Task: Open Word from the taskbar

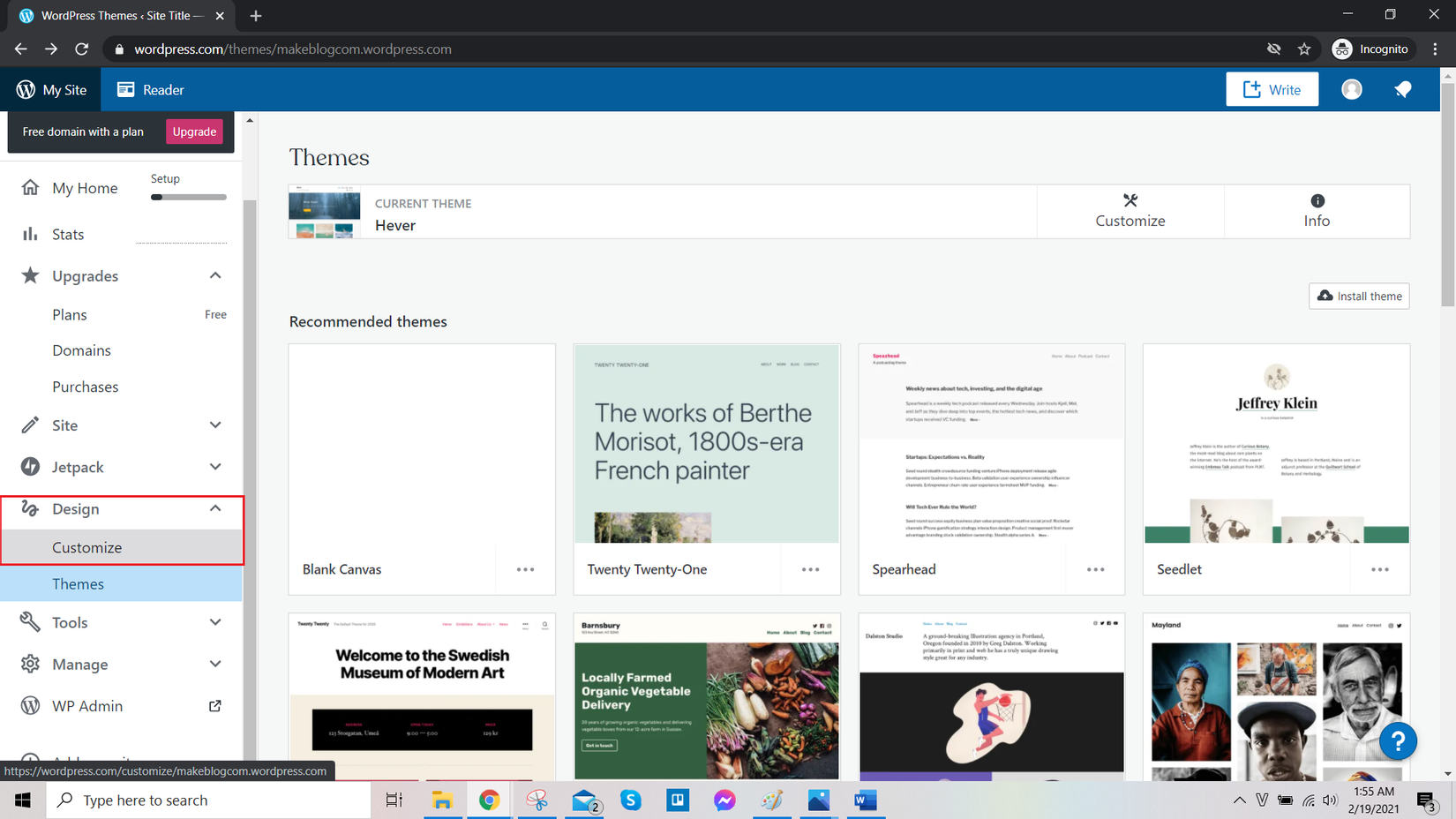Action: [x=866, y=800]
